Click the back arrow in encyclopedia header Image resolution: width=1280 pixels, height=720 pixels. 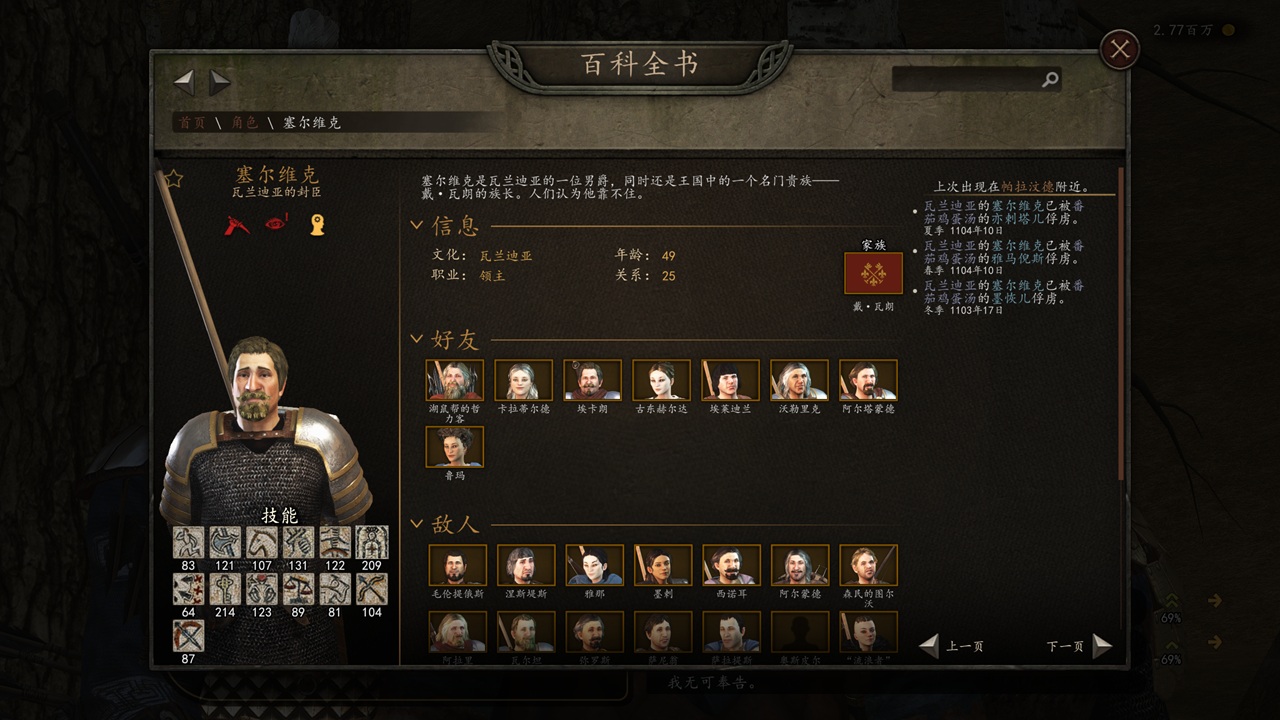tap(184, 82)
